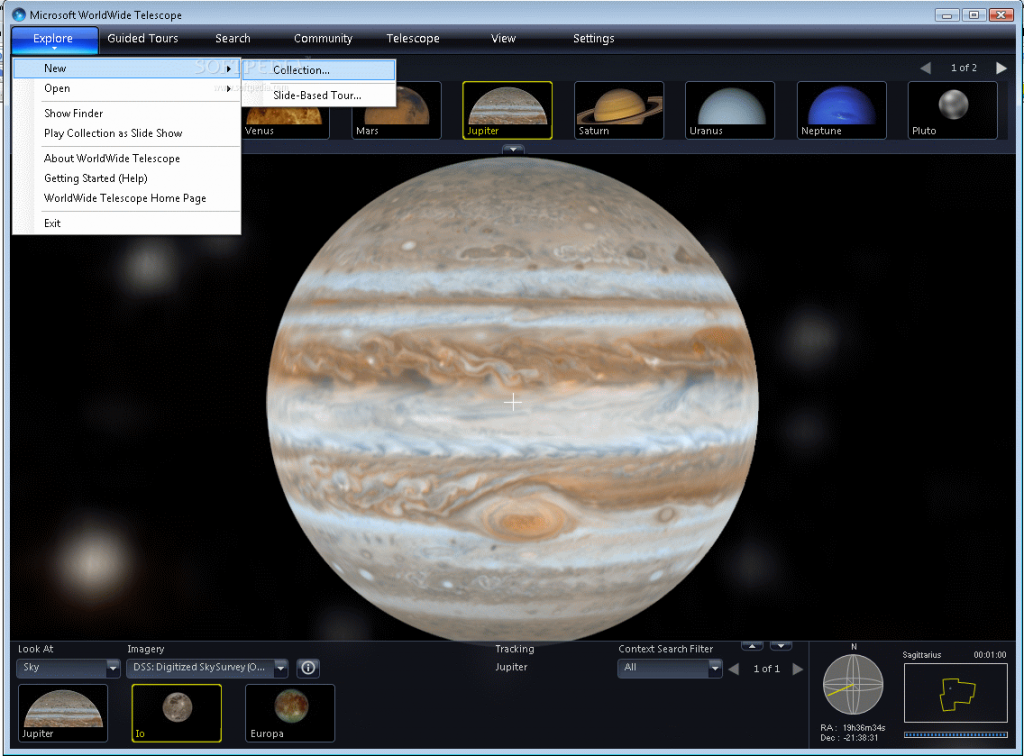
Task: Go to previous collection page arrow
Action: click(x=925, y=68)
